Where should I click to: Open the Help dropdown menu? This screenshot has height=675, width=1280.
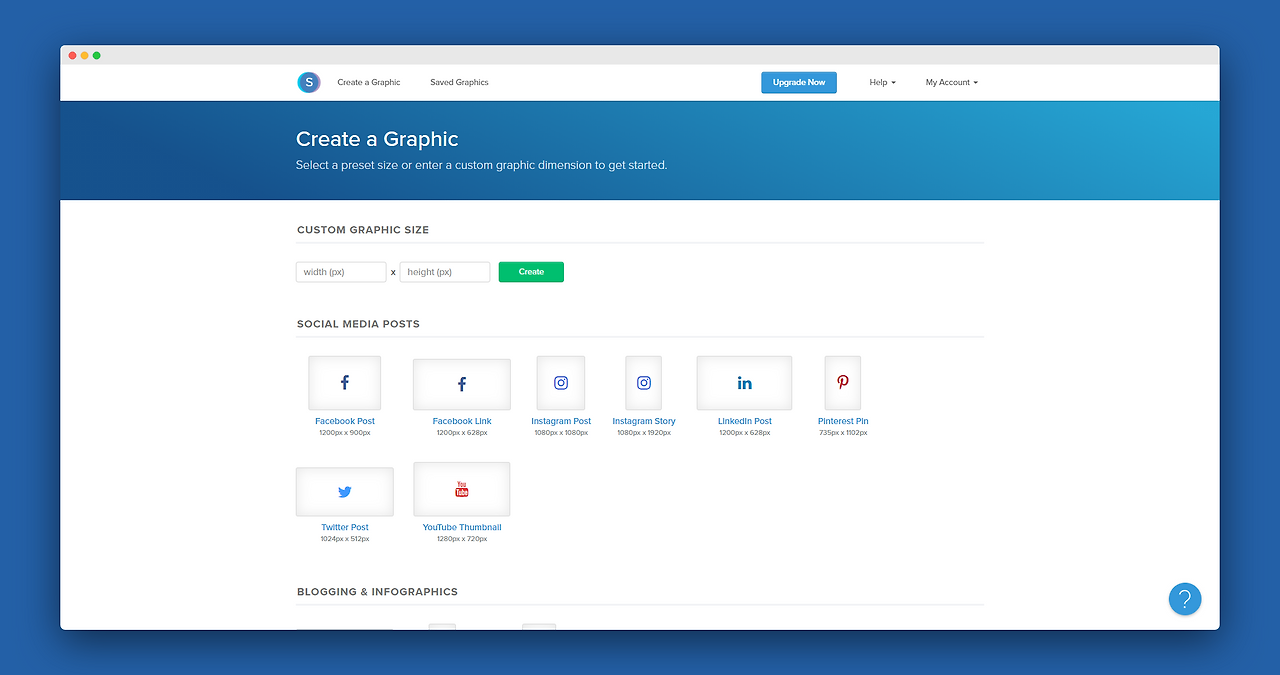point(882,82)
